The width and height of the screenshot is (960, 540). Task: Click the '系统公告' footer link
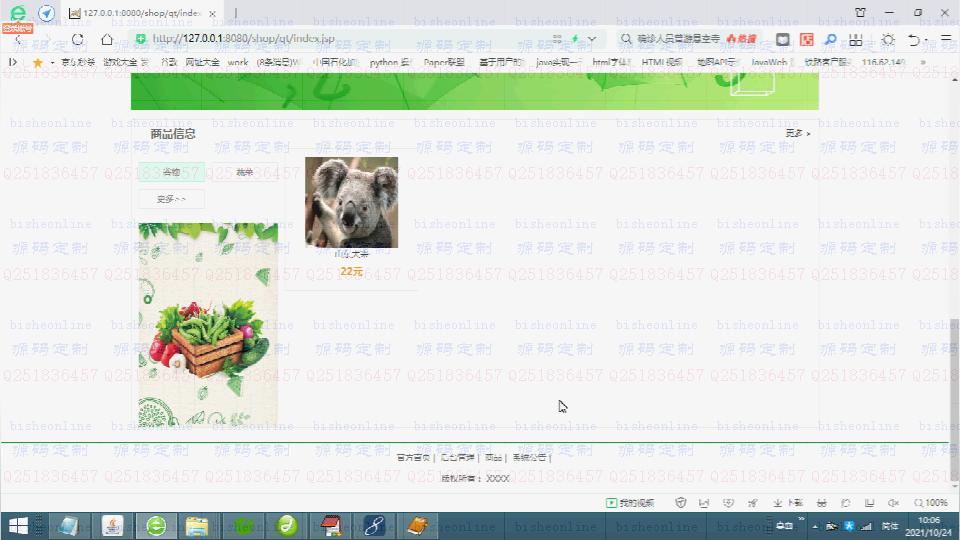coord(529,457)
